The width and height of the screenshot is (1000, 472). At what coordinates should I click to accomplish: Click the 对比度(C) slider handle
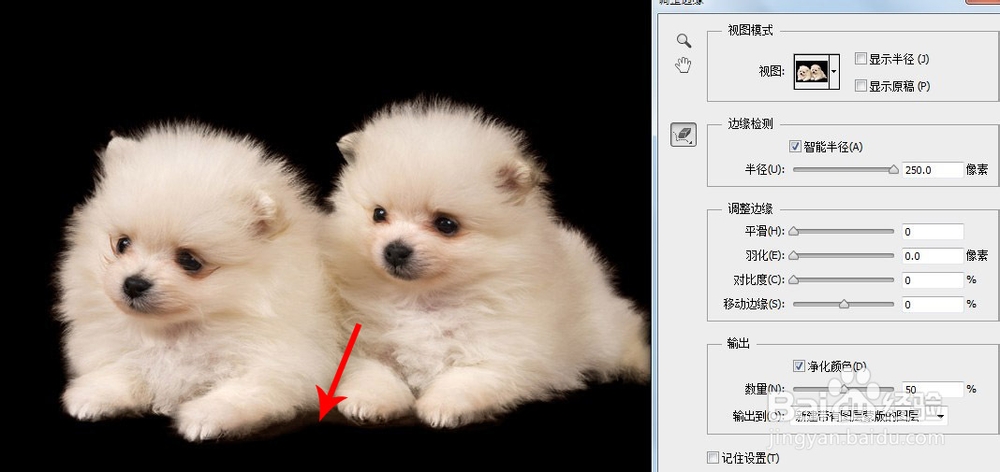coord(793,280)
